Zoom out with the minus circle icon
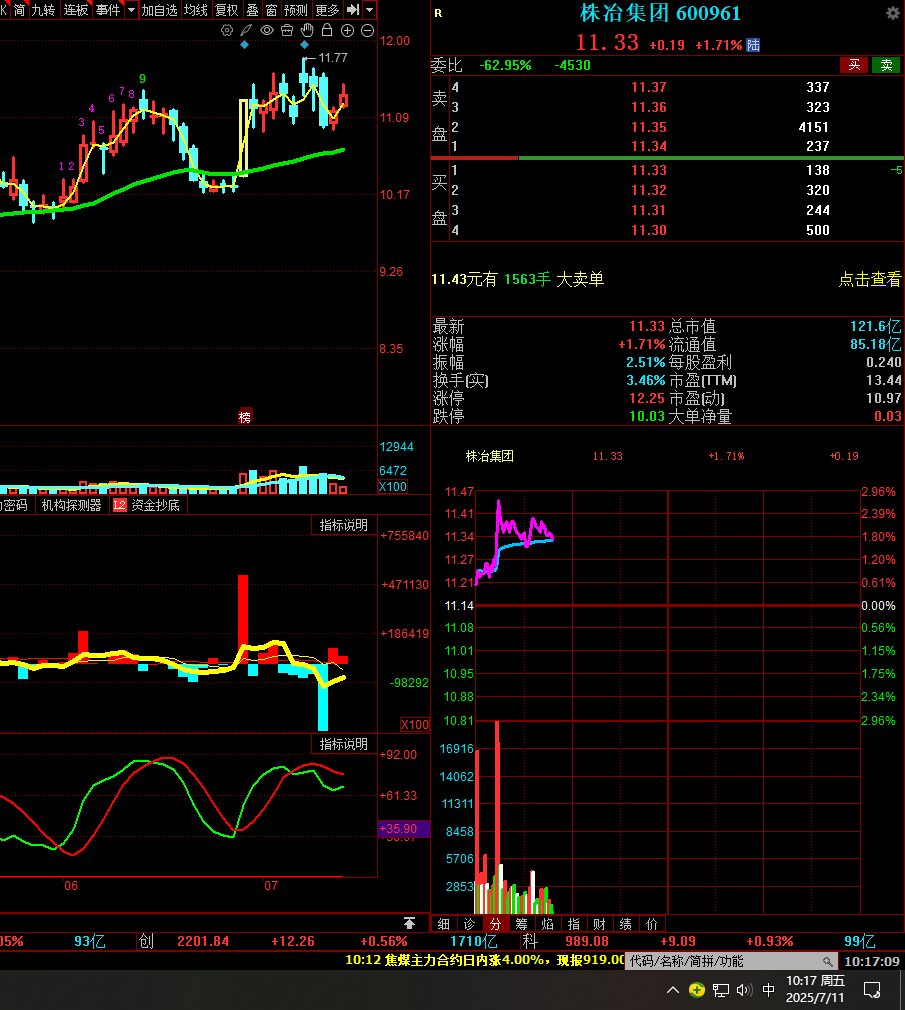Image resolution: width=905 pixels, height=1010 pixels. tap(367, 30)
